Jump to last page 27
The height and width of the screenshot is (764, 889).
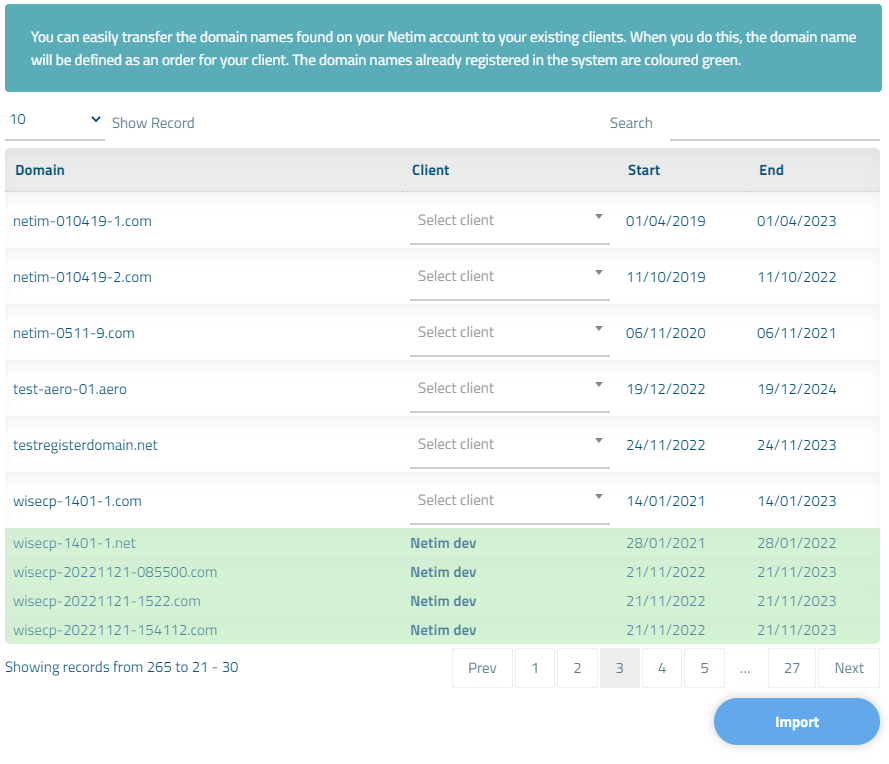click(792, 668)
